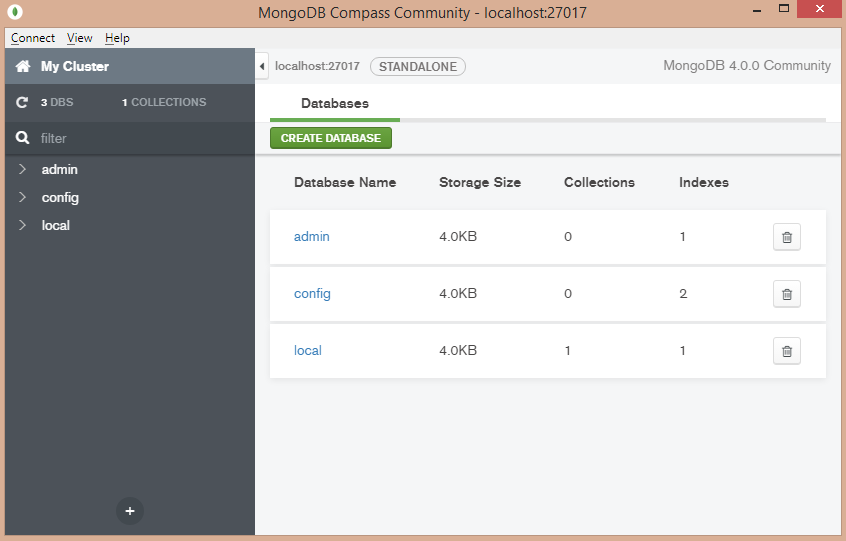Click the sidebar filter input field
The image size is (846, 541).
pyautogui.click(x=140, y=138)
